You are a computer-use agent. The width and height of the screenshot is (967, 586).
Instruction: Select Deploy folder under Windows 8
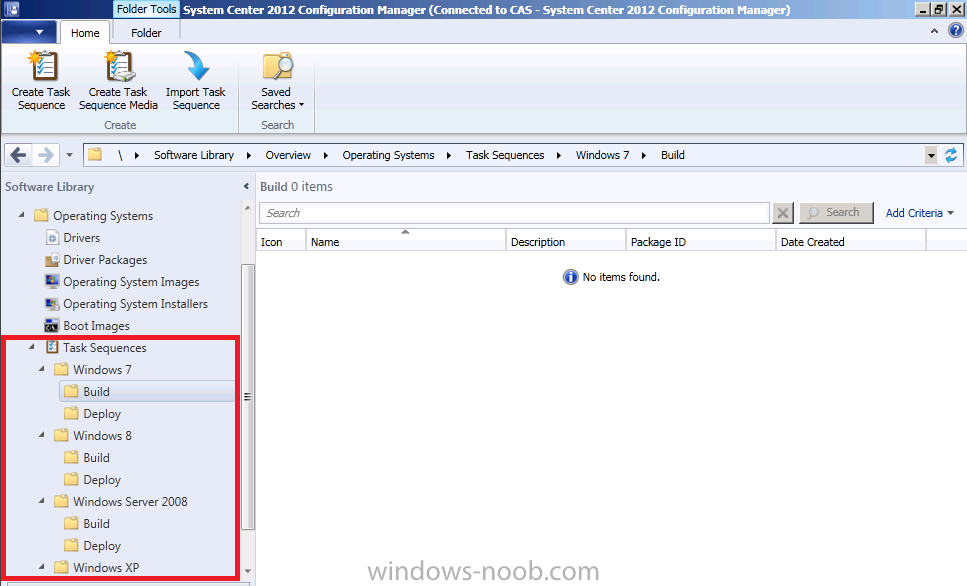[x=102, y=480]
